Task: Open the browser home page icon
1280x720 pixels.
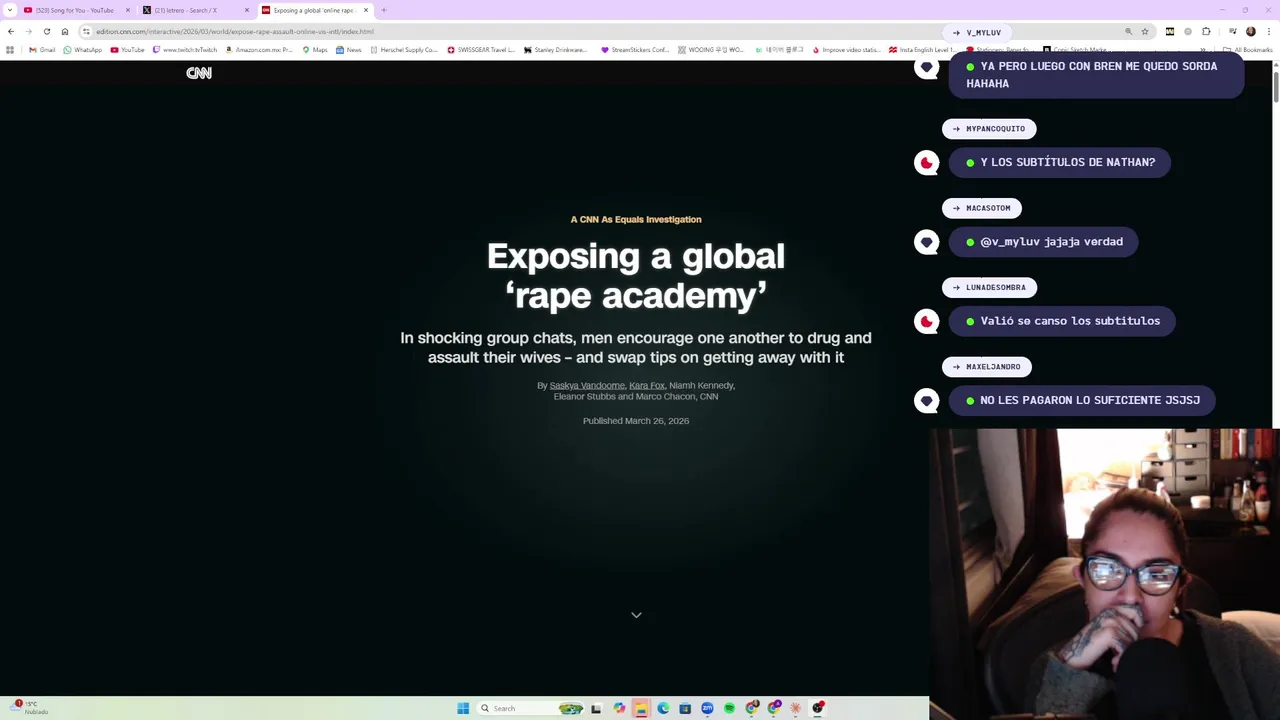Action: click(65, 31)
